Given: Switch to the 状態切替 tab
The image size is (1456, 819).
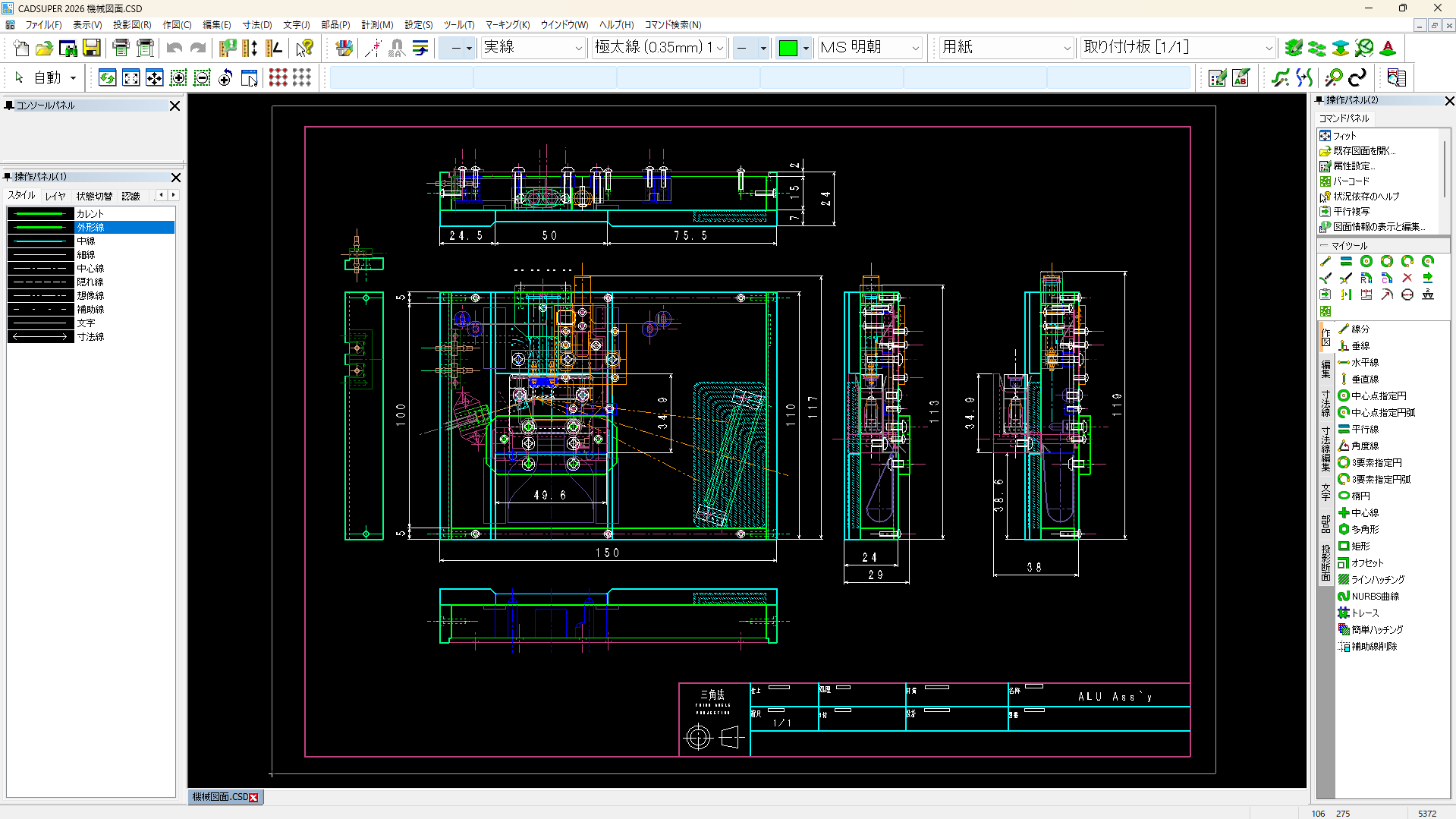Looking at the screenshot, I should [x=94, y=196].
